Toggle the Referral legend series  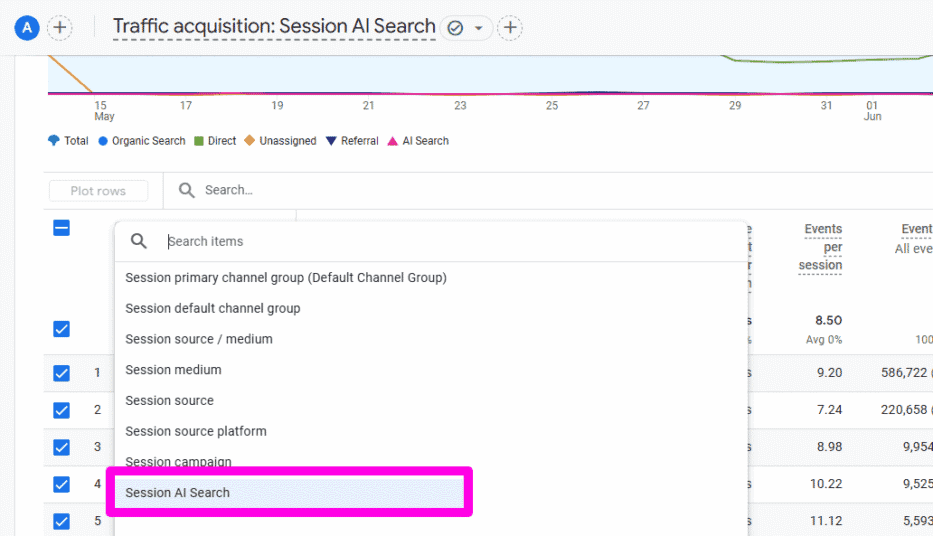click(352, 141)
